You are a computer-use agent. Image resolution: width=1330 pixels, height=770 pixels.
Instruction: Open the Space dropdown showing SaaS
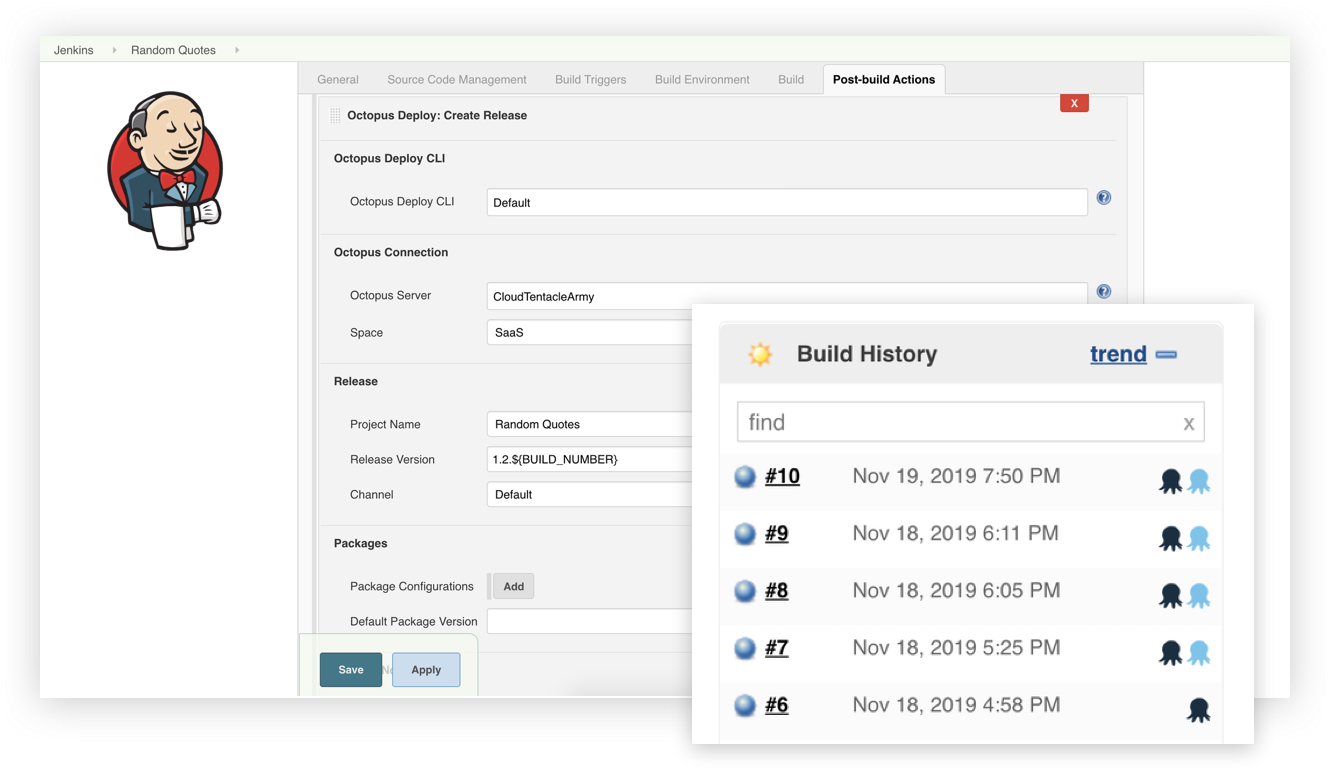coord(590,332)
